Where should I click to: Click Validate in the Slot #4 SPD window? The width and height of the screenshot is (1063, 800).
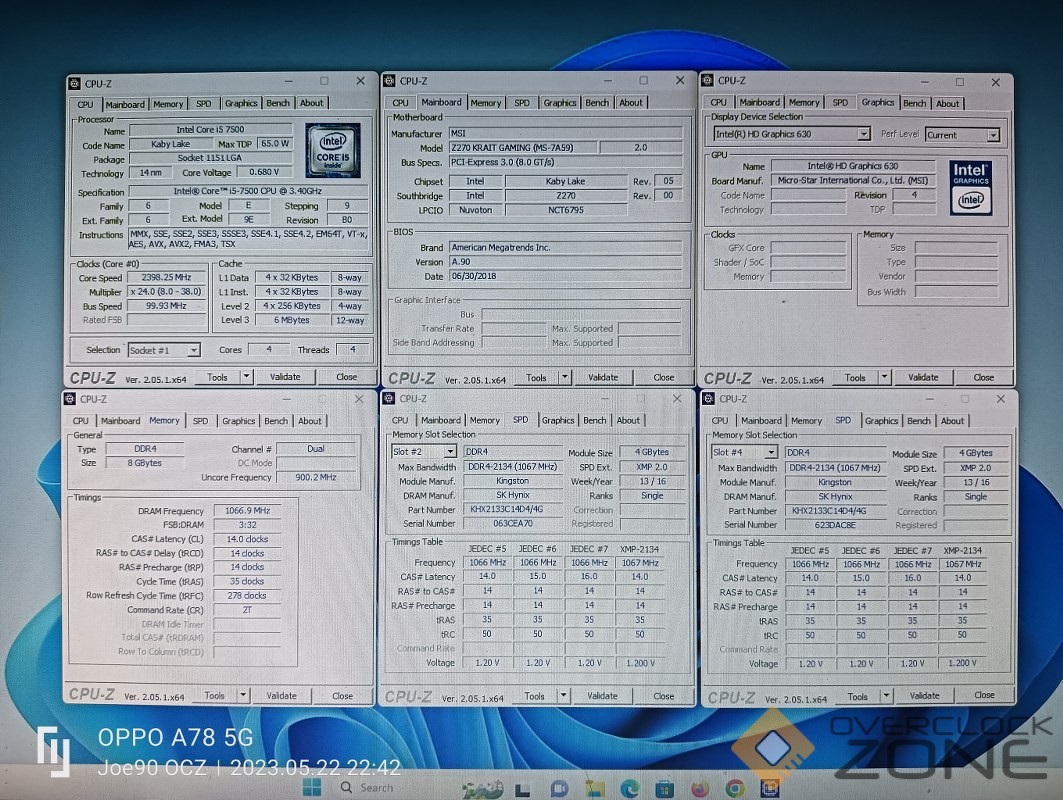(924, 696)
